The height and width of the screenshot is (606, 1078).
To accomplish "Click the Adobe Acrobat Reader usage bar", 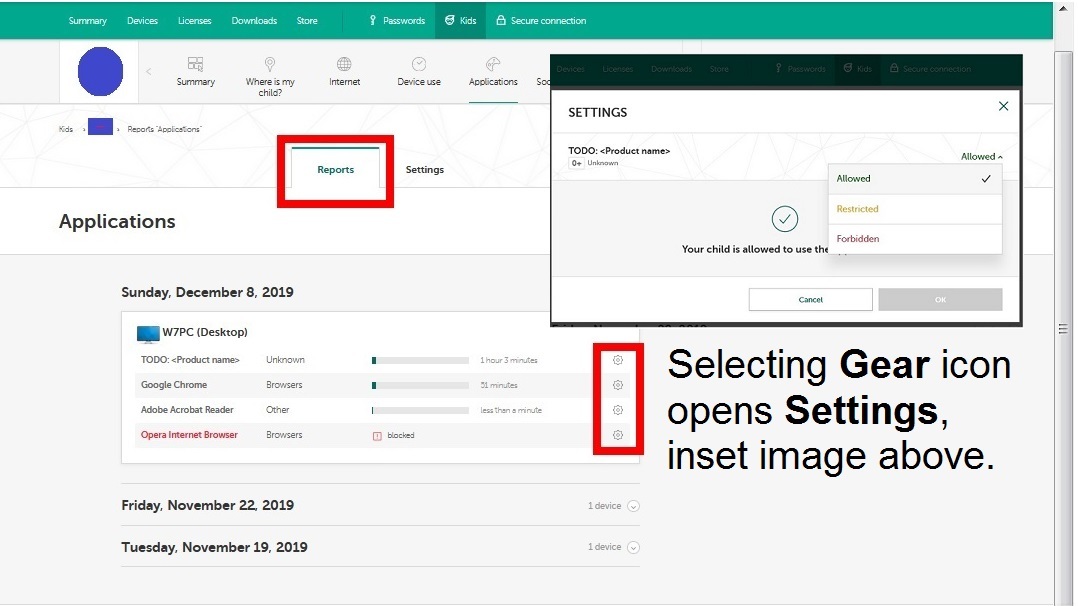I will coord(420,410).
